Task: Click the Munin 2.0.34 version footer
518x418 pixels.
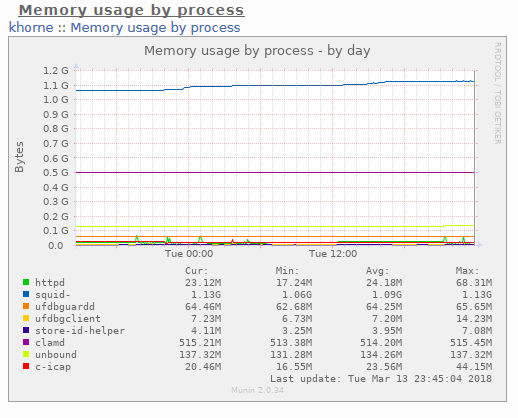Action: [x=257, y=390]
